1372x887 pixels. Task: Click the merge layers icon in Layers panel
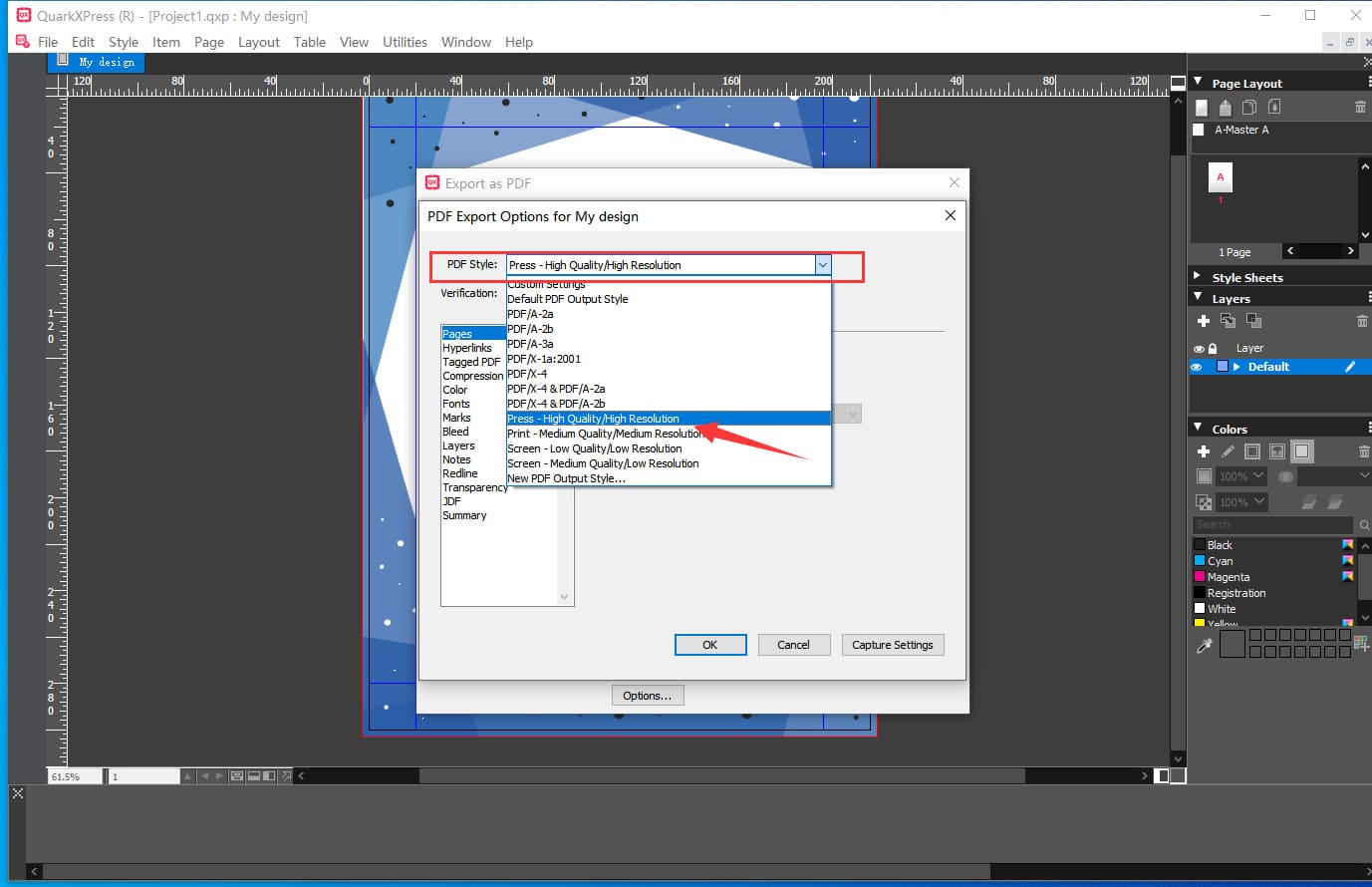point(1253,321)
